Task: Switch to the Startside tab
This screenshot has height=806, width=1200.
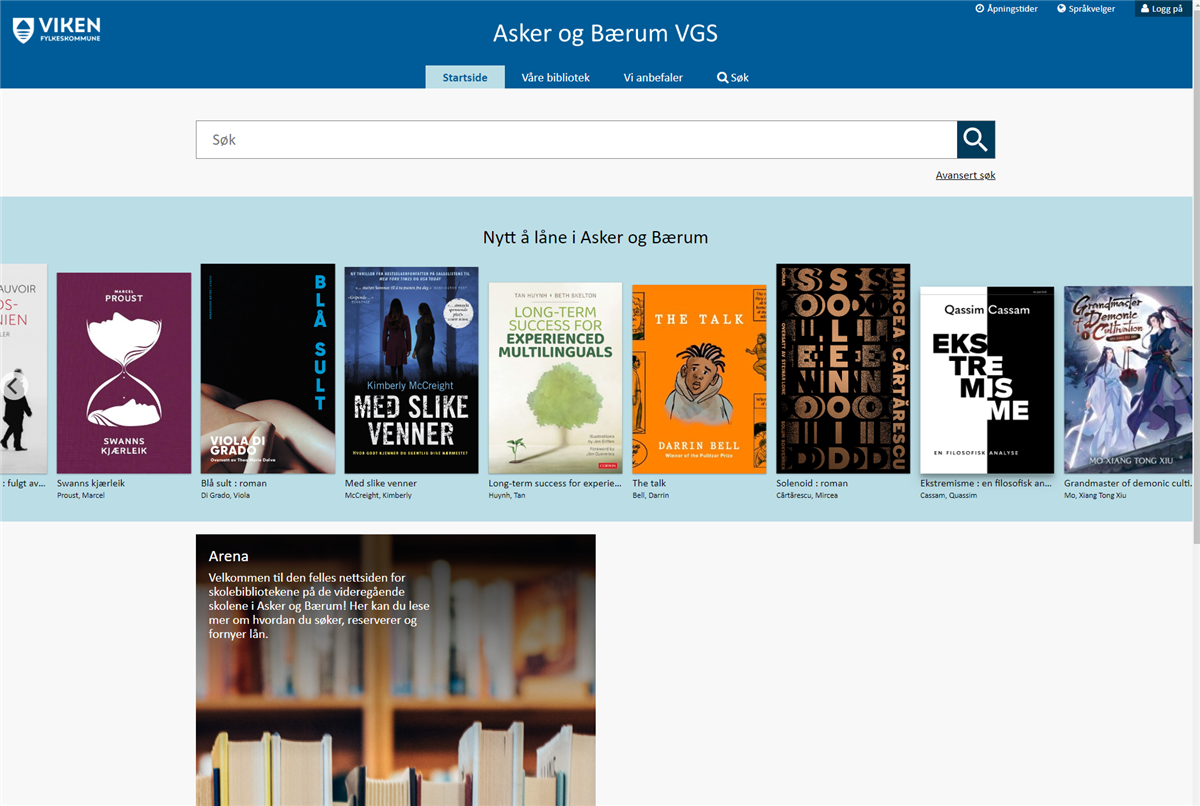Action: (x=465, y=77)
